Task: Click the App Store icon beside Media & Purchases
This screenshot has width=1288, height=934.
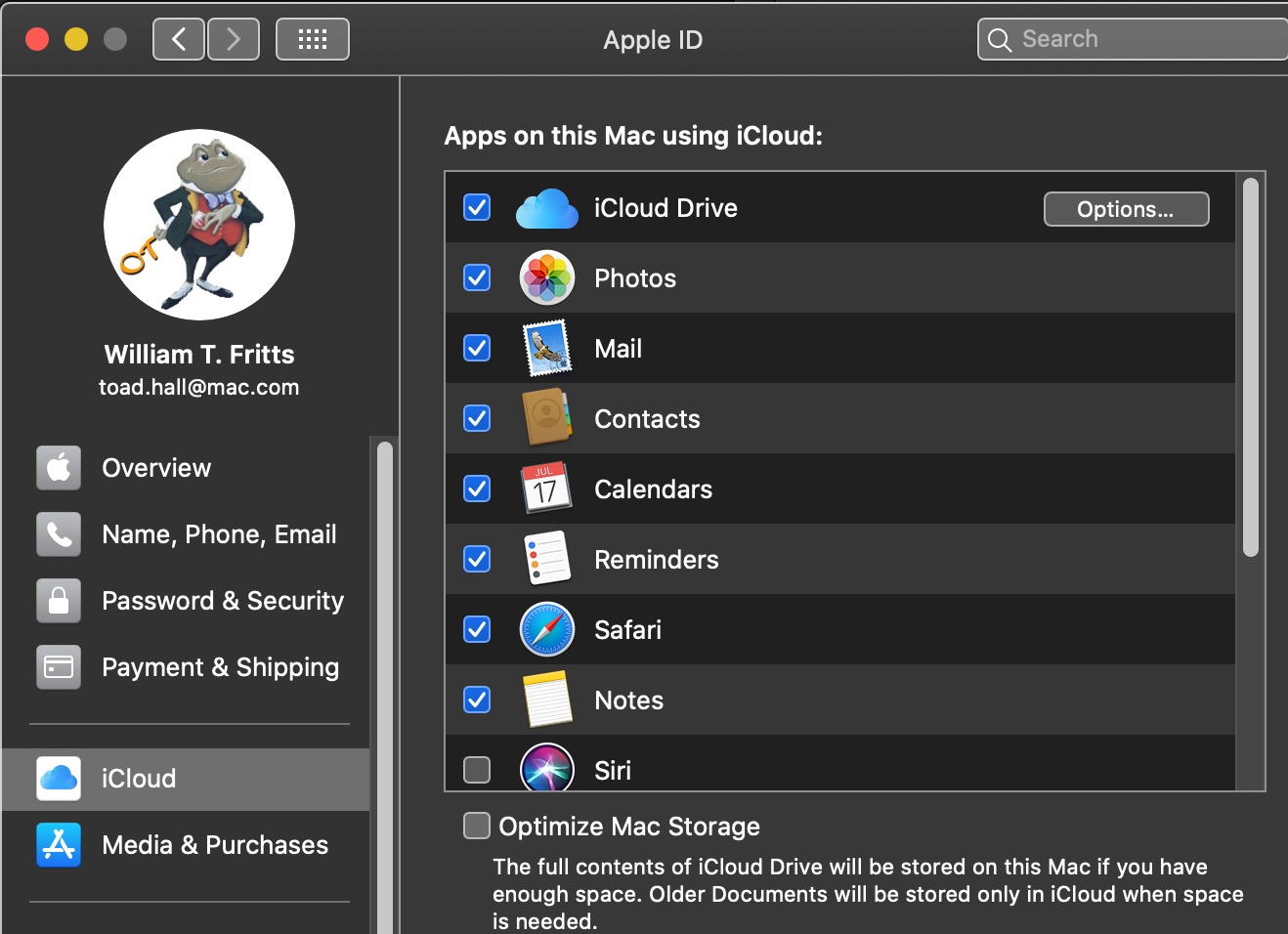Action: (x=59, y=845)
